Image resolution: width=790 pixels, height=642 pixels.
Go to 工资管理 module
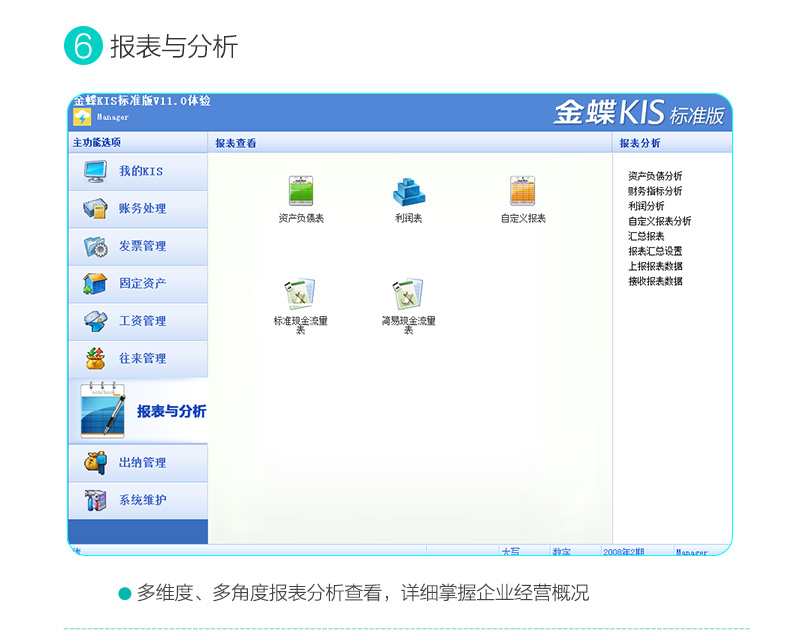coord(142,321)
